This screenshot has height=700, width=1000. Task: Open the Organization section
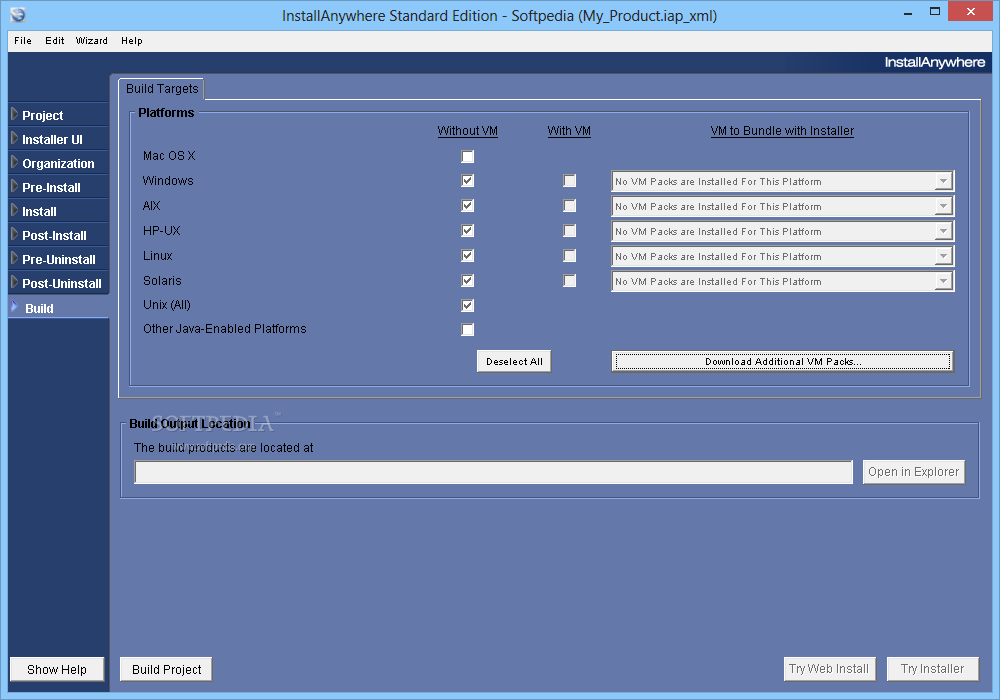pos(58,164)
